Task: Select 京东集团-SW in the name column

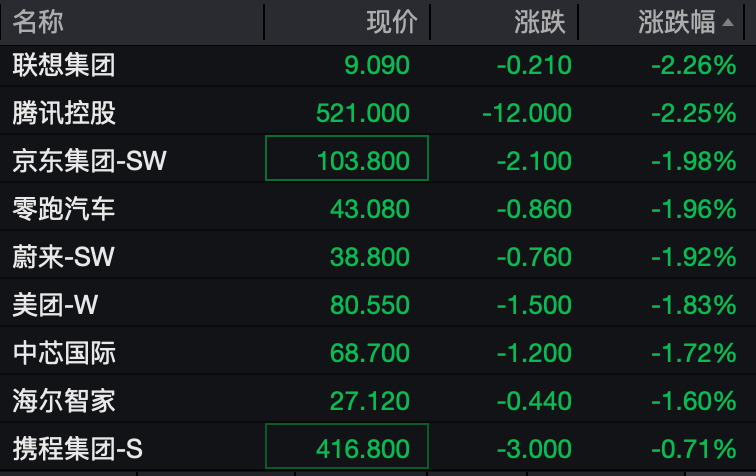Action: (89, 160)
